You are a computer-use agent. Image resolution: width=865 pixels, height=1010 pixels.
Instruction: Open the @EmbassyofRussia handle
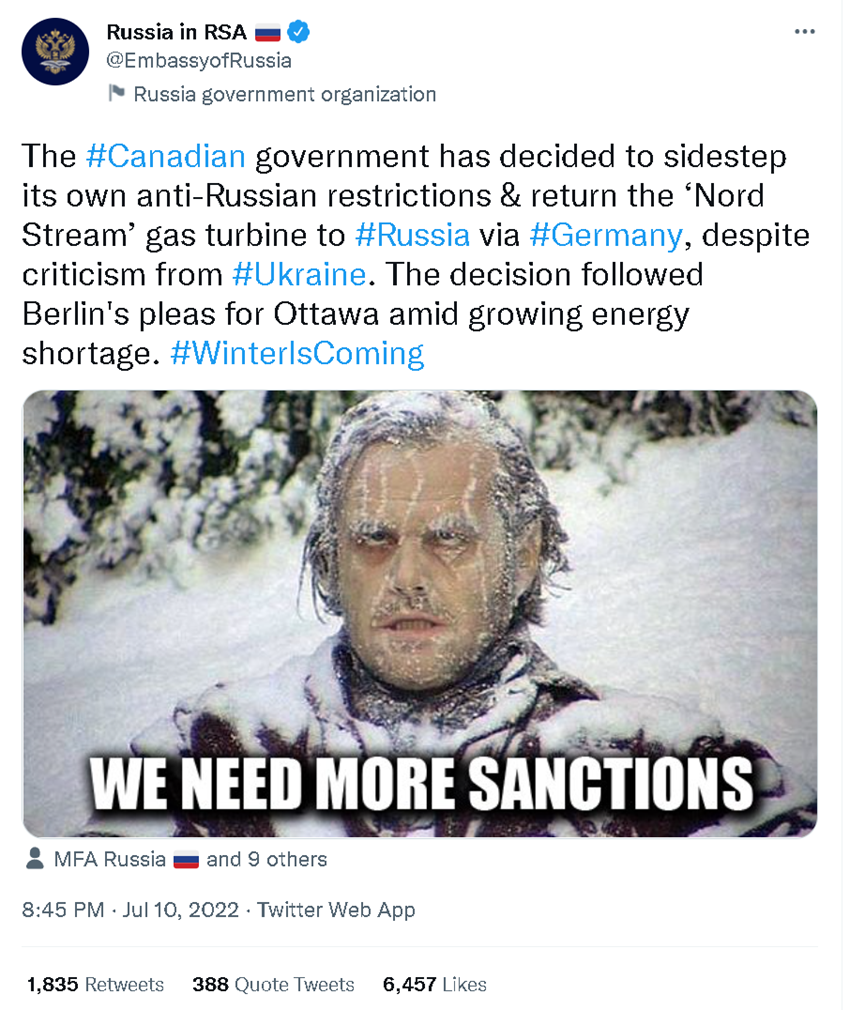tap(199, 61)
